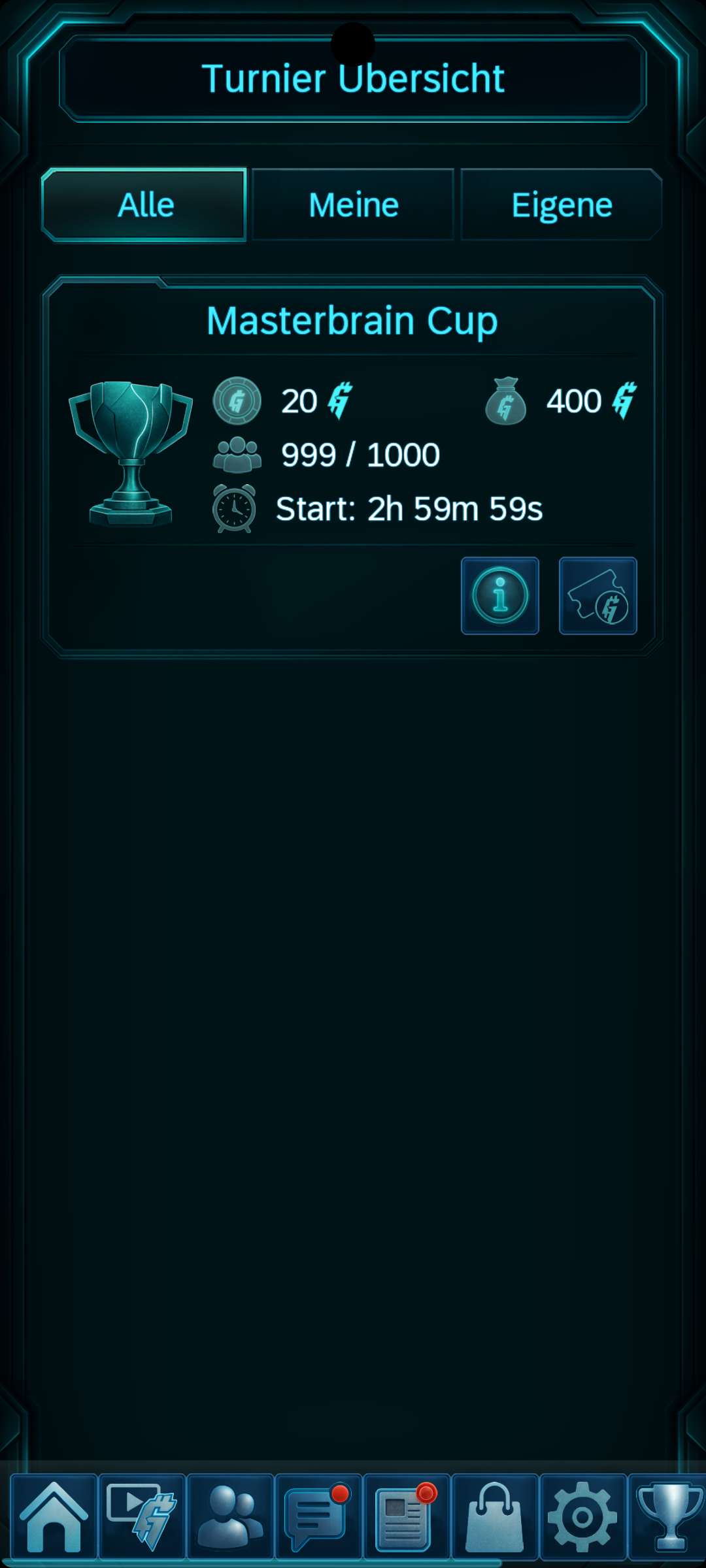706x1568 pixels.
Task: Go to the Home icon in bottom bar
Action: pos(54,1516)
